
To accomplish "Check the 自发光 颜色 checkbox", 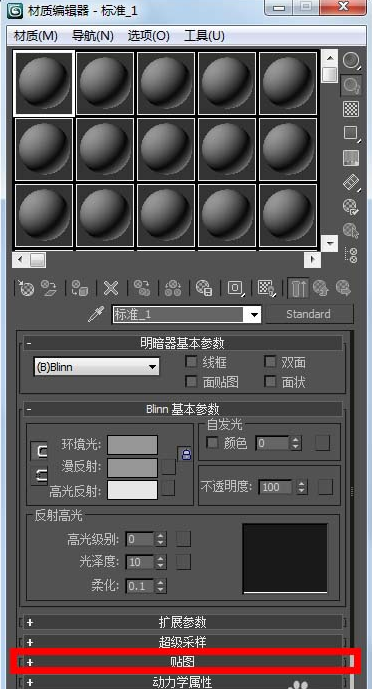I will [213, 443].
